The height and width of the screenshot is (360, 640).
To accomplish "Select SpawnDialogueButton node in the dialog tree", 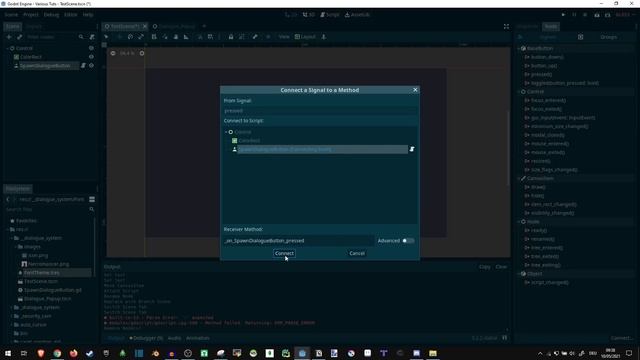I will click(322, 149).
